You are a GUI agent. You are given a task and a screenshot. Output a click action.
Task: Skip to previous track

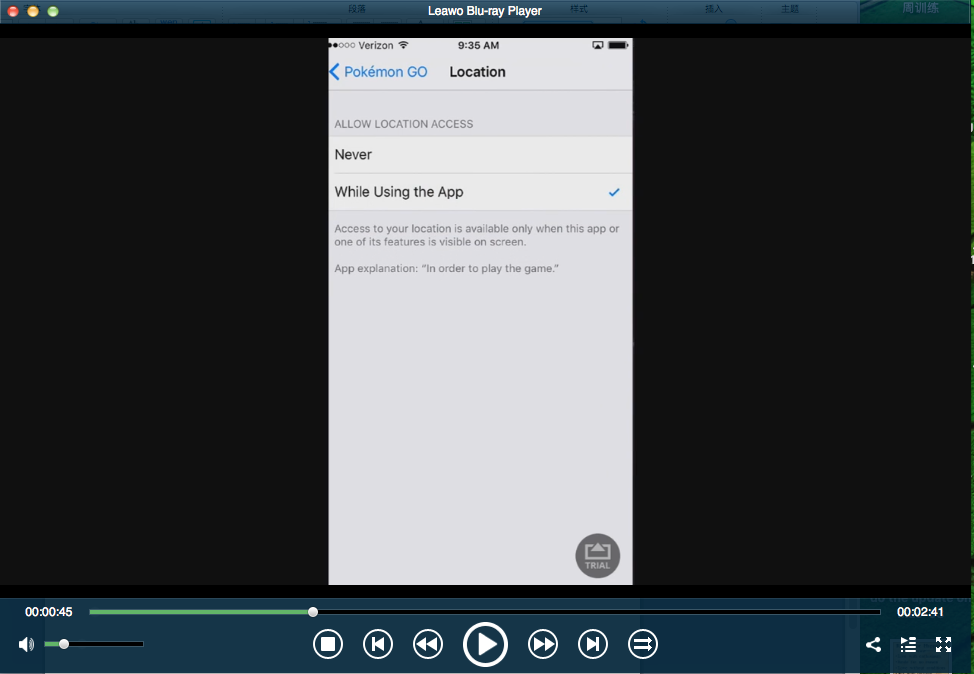378,644
